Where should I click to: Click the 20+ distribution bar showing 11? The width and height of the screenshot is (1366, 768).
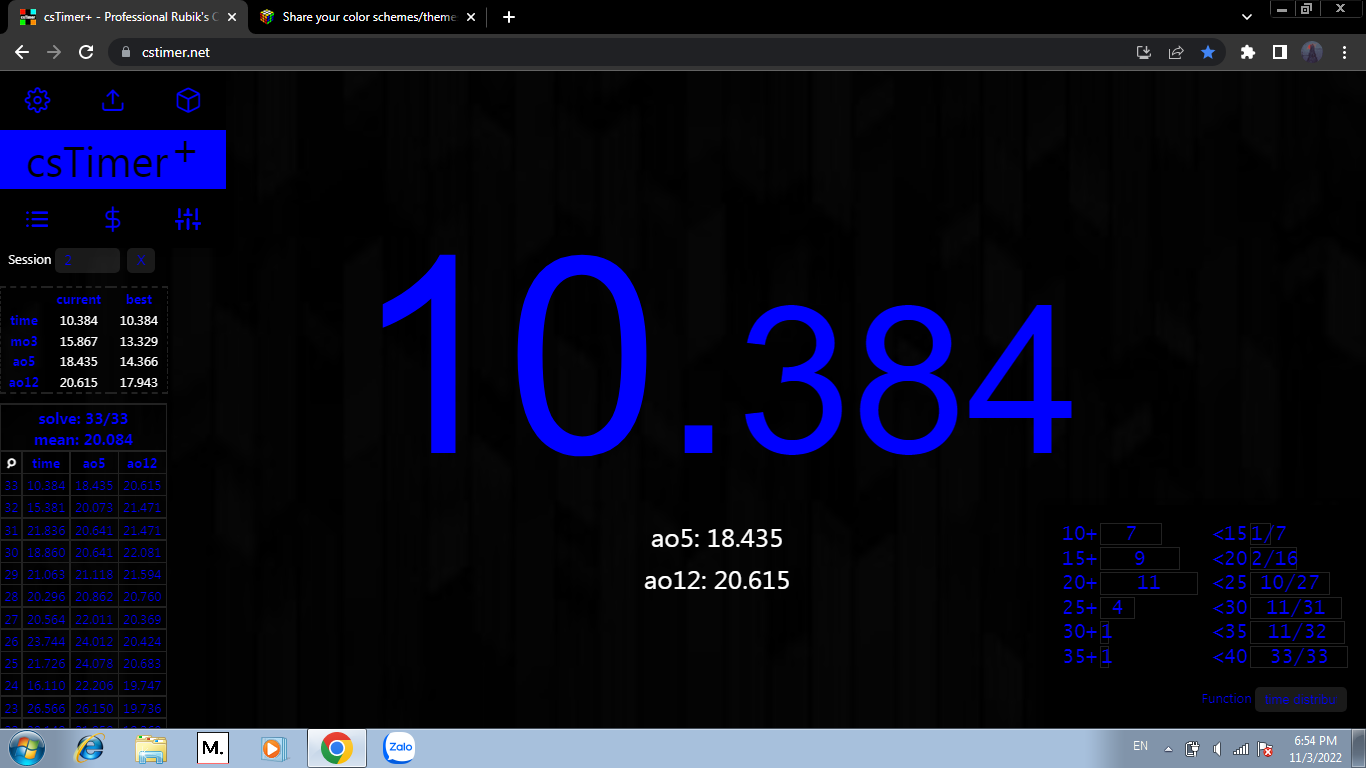(x=1148, y=583)
